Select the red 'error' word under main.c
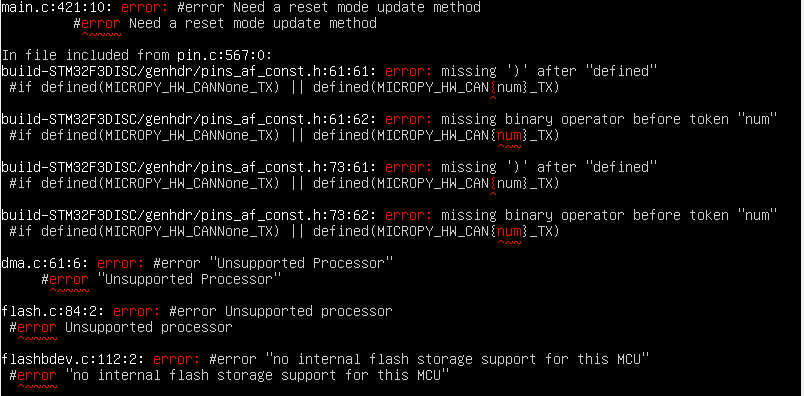Screen dimensions: 804x396 click(x=101, y=24)
